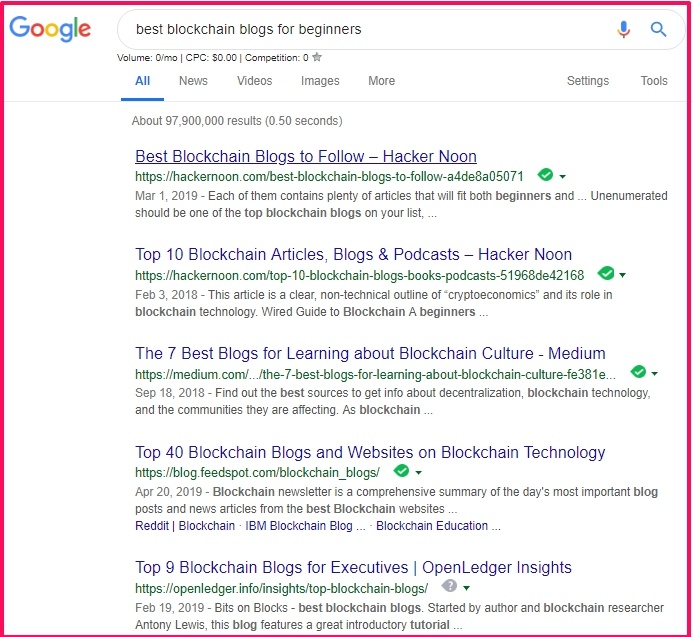The height and width of the screenshot is (637, 693).
Task: Open 'Top 9 Blockchain Blogs for Executives' result
Action: [x=354, y=568]
